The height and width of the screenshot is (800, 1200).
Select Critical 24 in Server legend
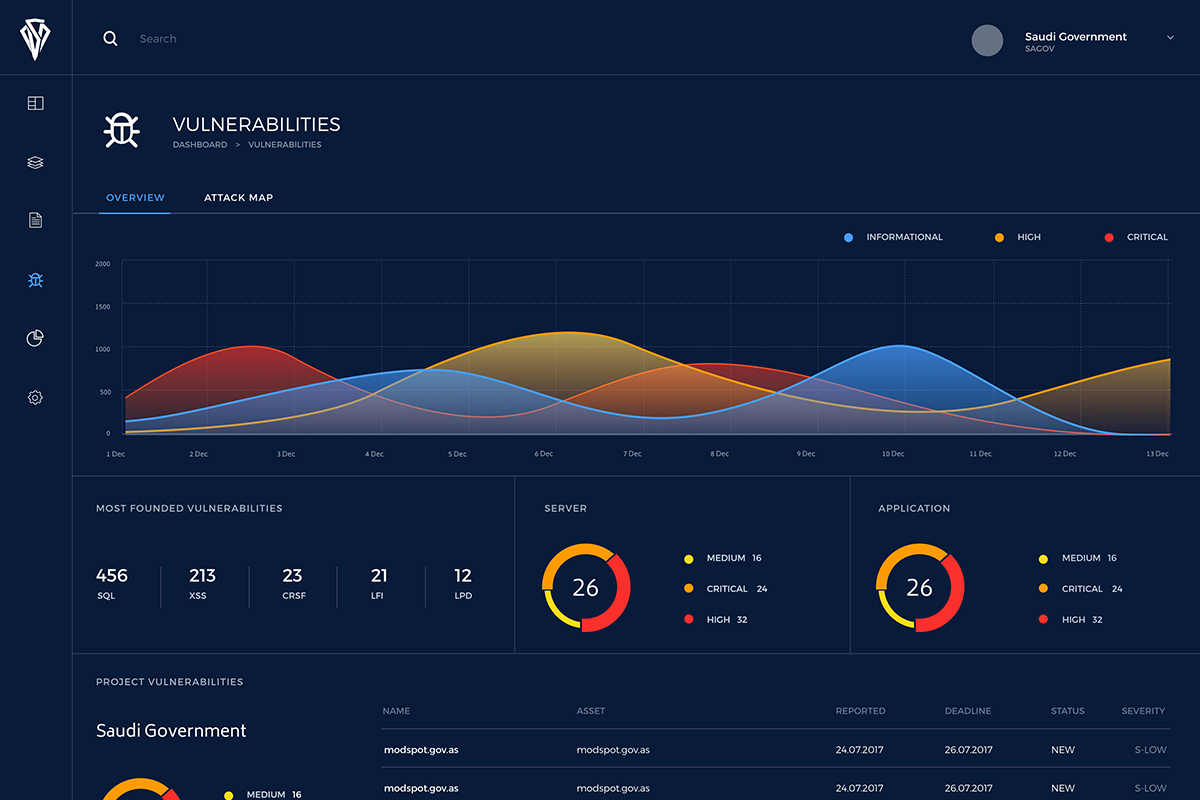click(726, 589)
